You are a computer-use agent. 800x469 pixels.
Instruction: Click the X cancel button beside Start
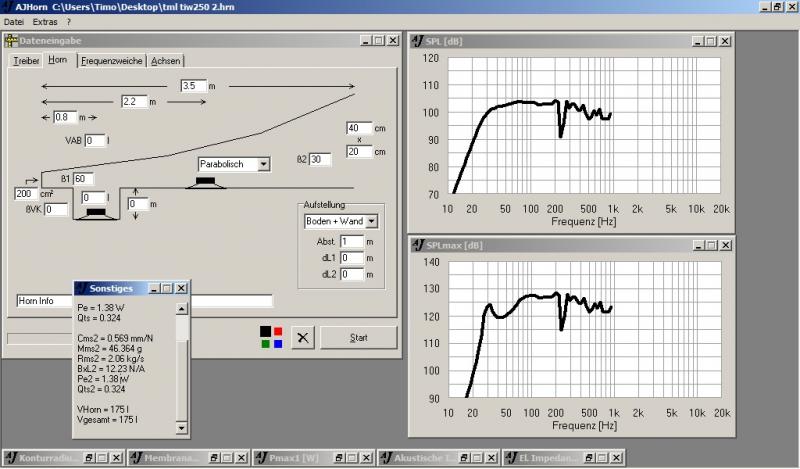pyautogui.click(x=303, y=337)
